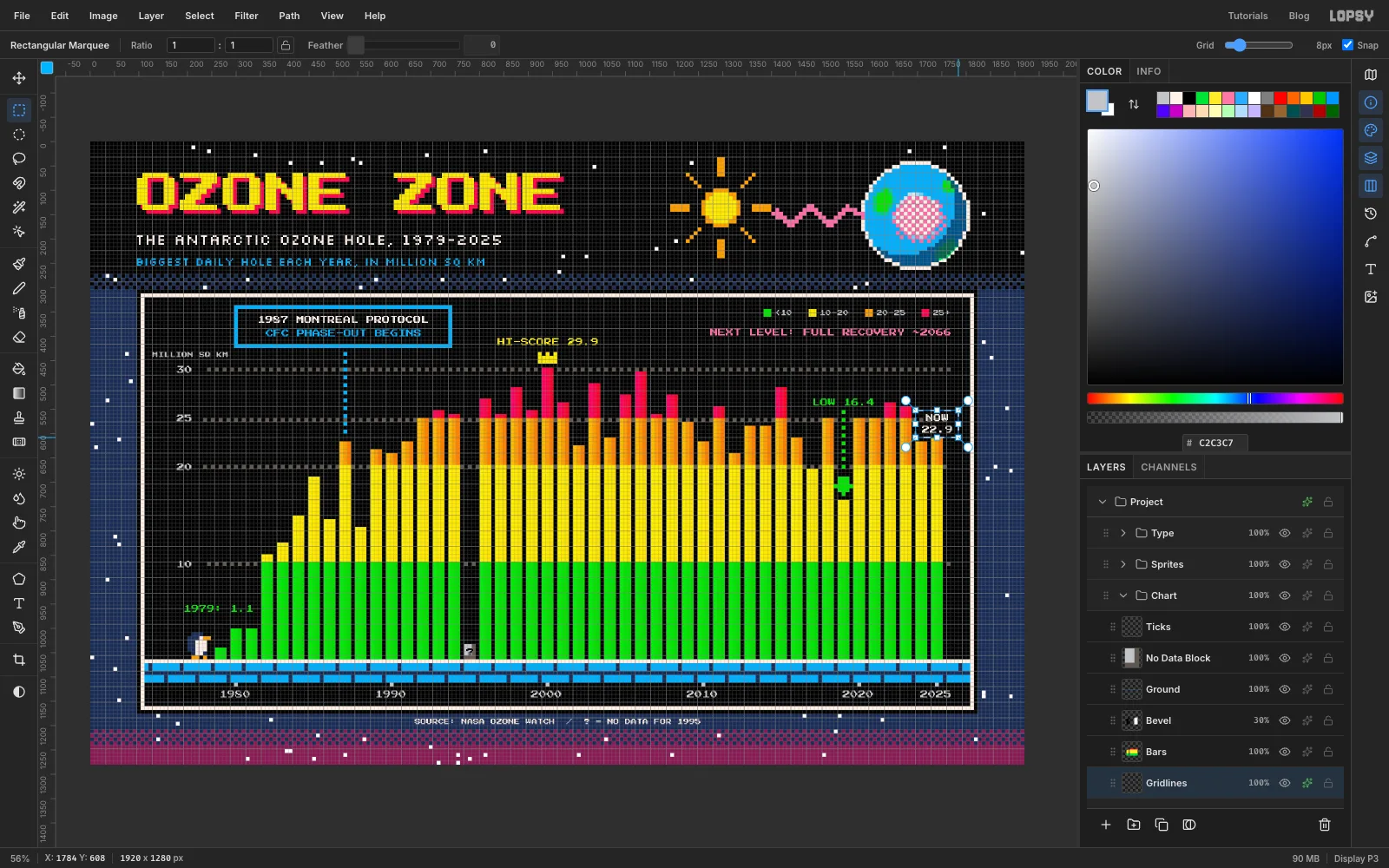Hide the Sprites group
This screenshot has width=1389, height=868.
(1285, 564)
